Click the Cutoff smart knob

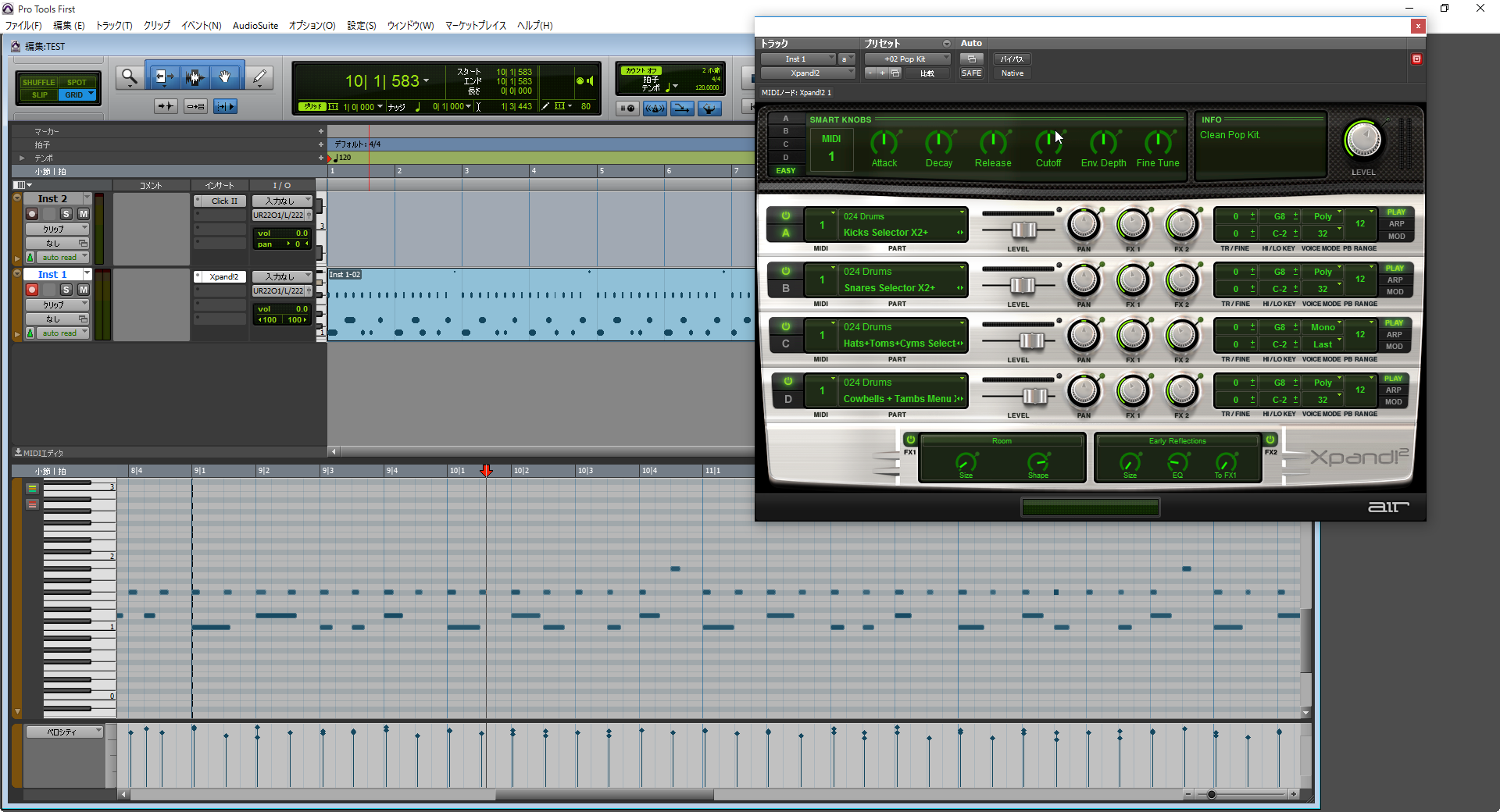tap(1048, 143)
